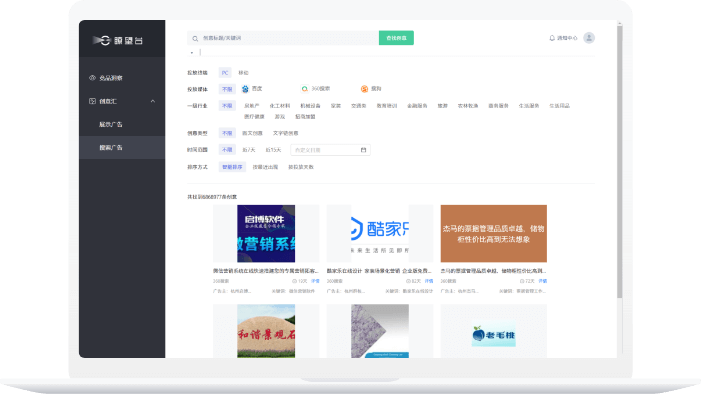Collapse the 创意汇 sidebar section chevron

coord(153,102)
